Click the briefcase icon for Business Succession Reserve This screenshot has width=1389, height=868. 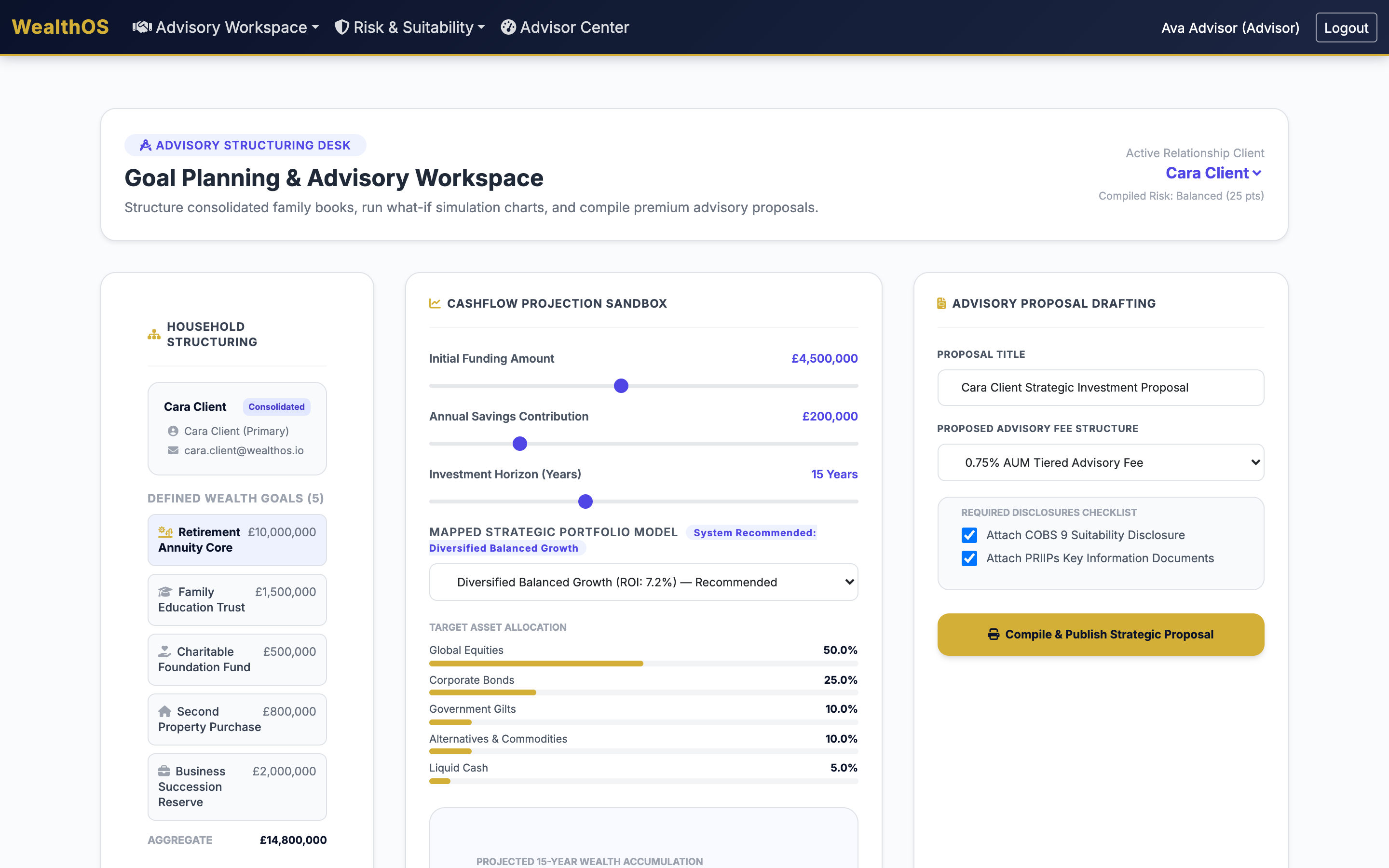(x=164, y=771)
